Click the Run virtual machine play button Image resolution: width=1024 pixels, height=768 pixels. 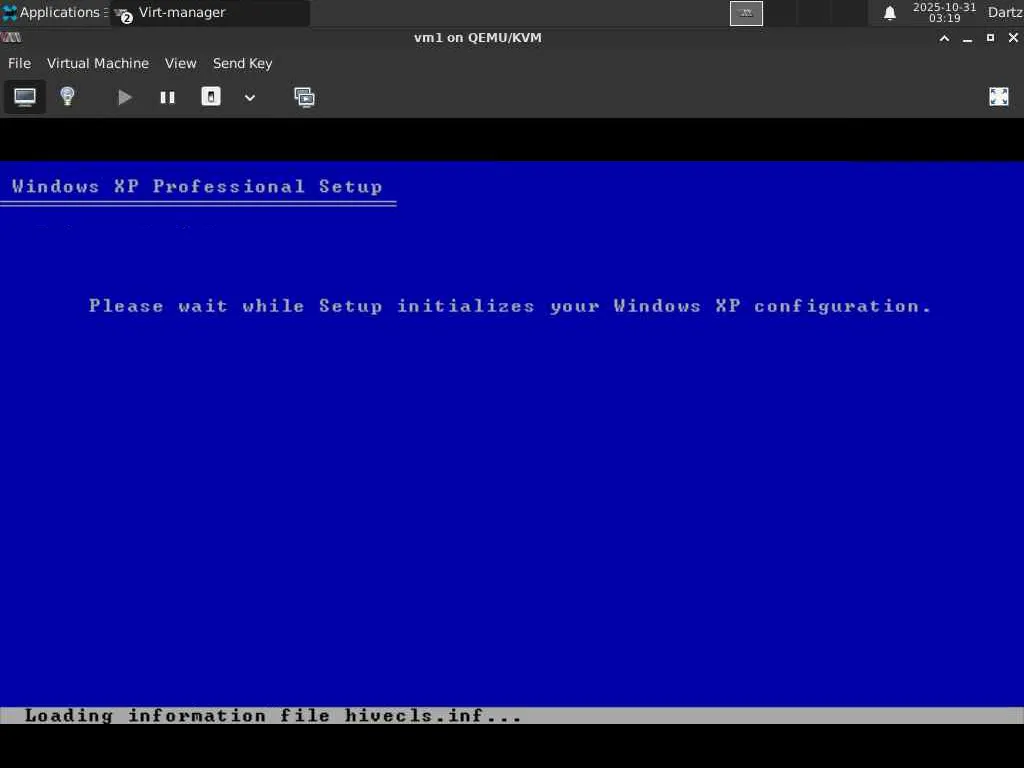[124, 97]
